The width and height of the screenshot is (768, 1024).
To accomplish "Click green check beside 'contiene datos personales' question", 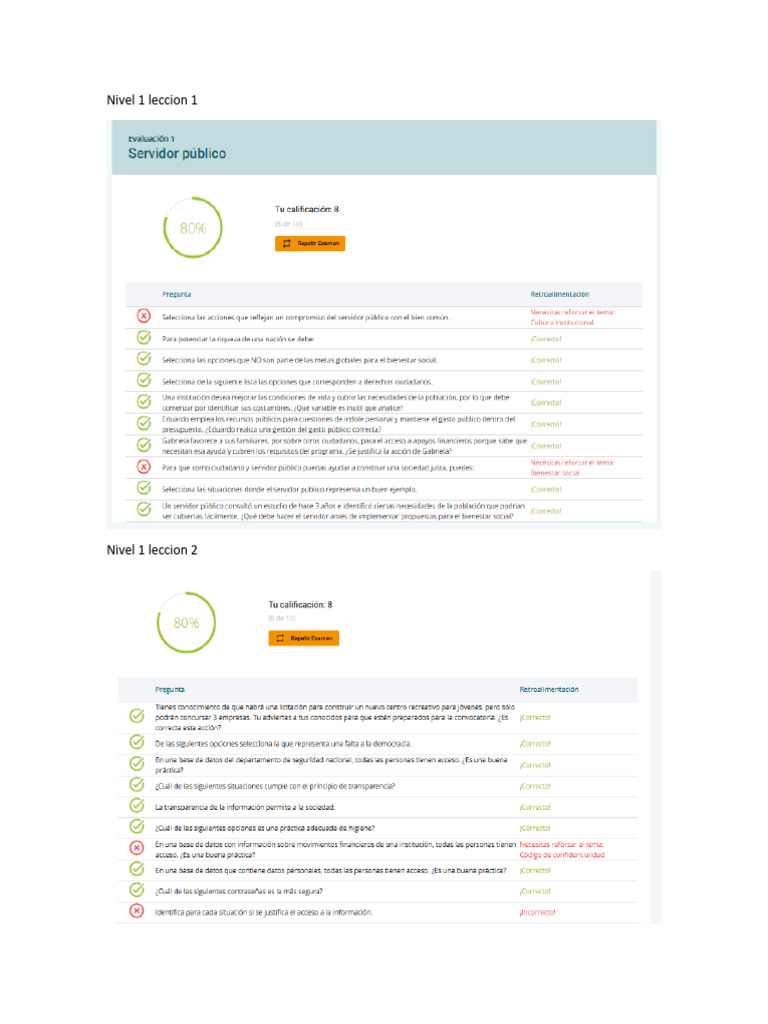I will [136, 869].
